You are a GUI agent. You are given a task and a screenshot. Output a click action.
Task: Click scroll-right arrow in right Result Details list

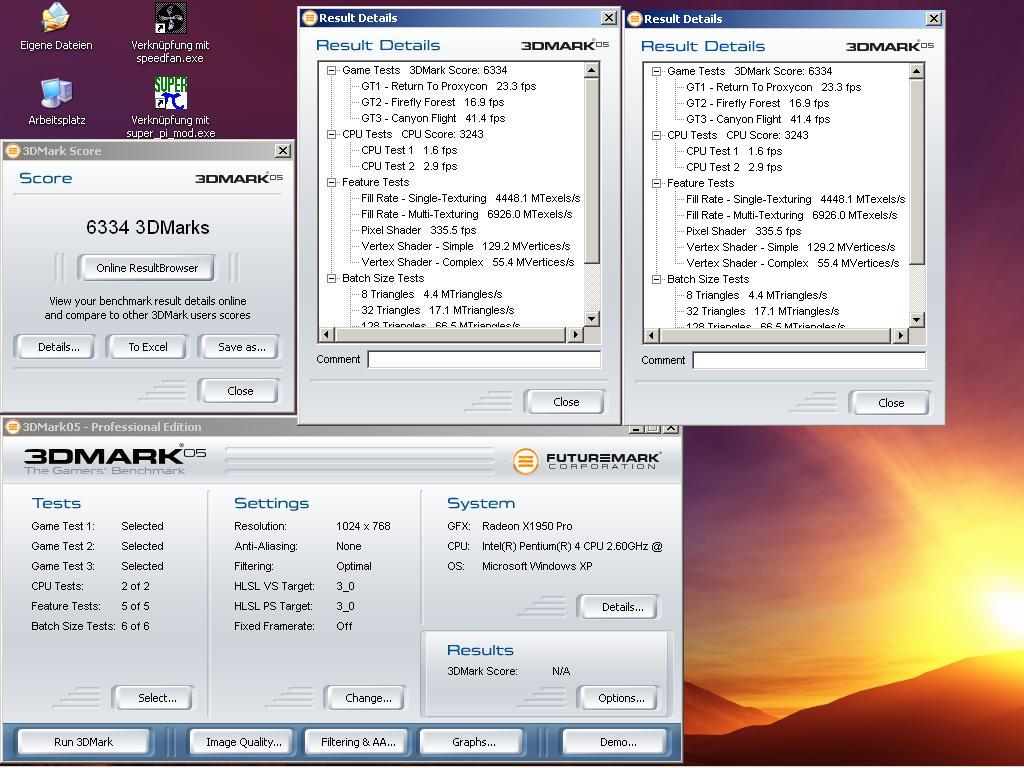click(900, 336)
